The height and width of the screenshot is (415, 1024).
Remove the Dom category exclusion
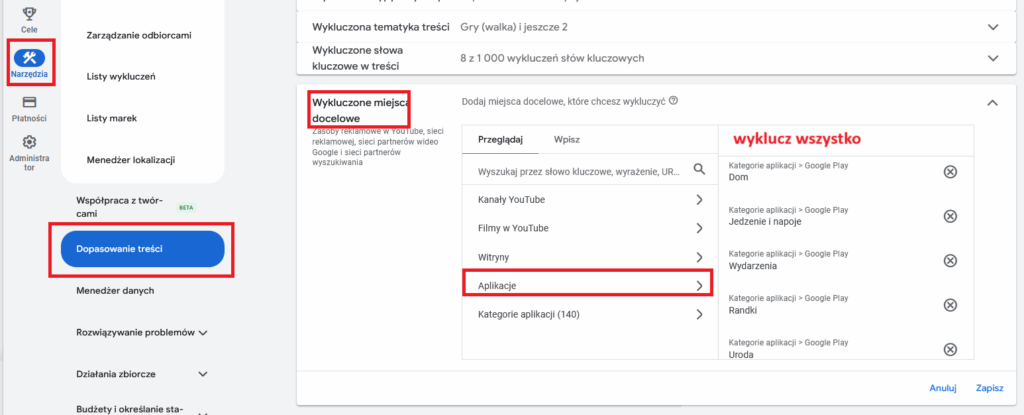click(950, 172)
